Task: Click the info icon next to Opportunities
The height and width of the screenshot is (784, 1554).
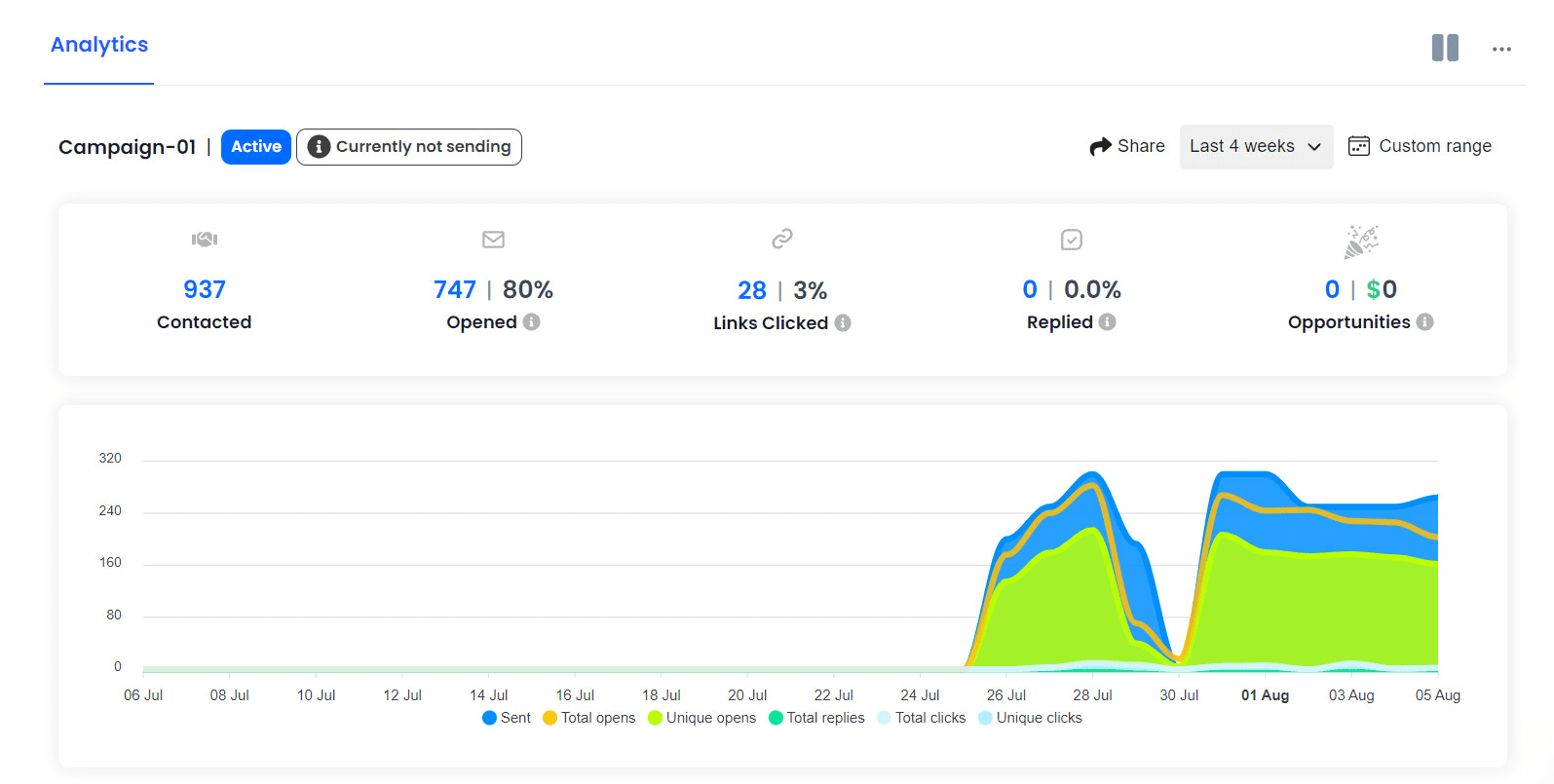Action: (x=1424, y=321)
